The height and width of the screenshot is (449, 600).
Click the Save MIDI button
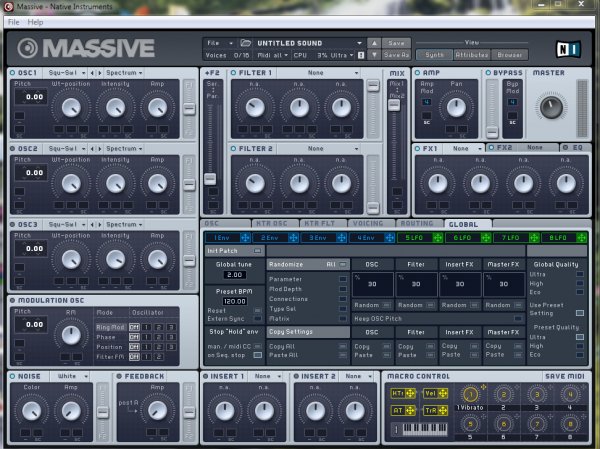[x=564, y=376]
